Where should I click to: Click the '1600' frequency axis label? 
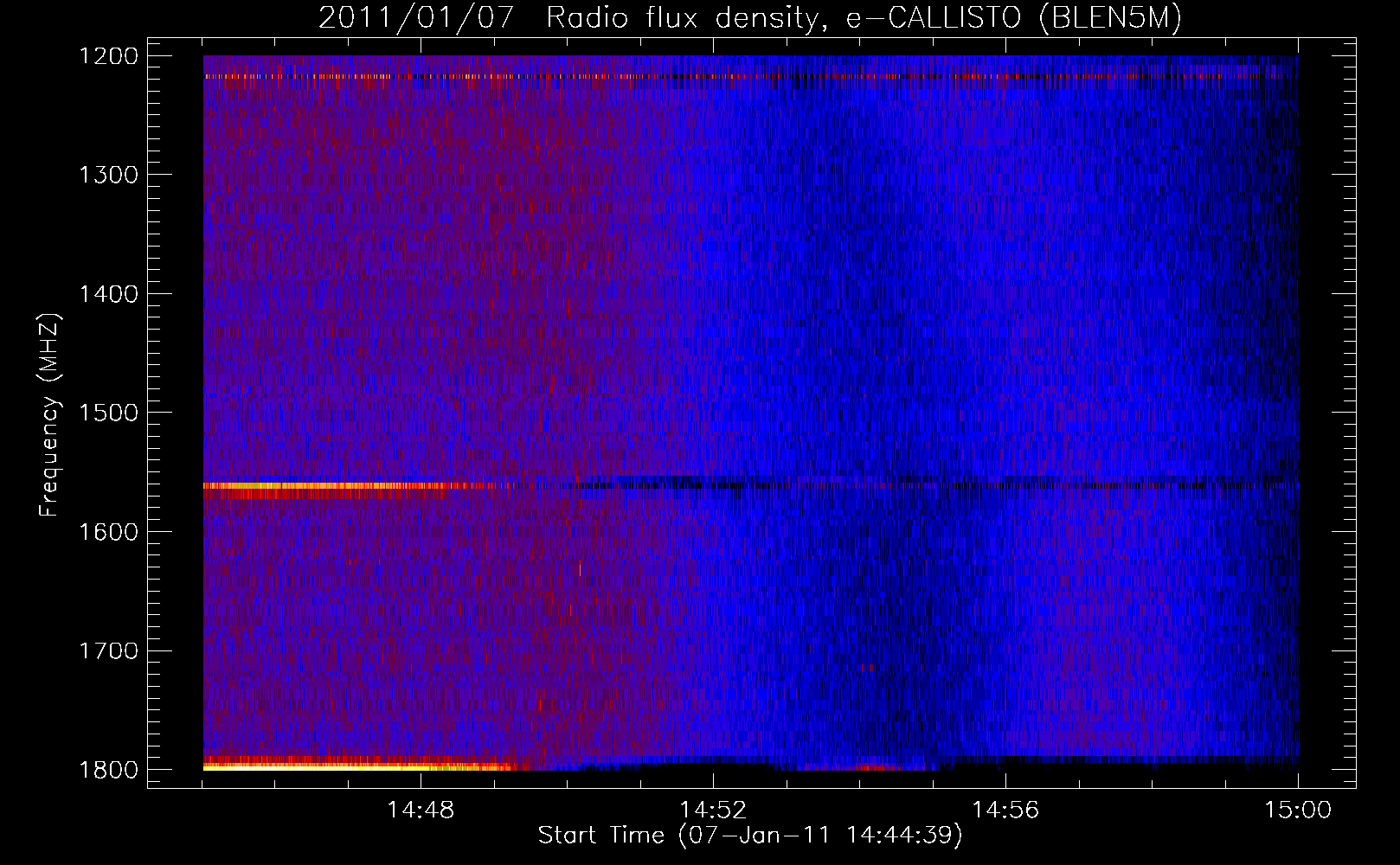pos(108,532)
